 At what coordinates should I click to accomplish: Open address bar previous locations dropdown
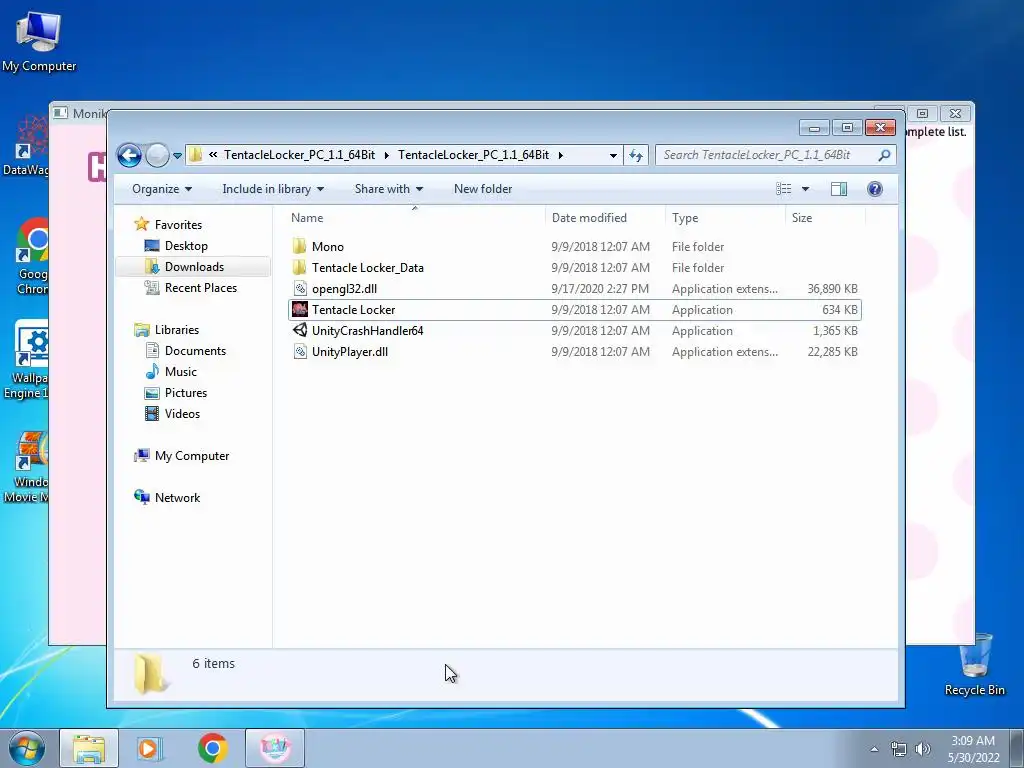pyautogui.click(x=613, y=155)
